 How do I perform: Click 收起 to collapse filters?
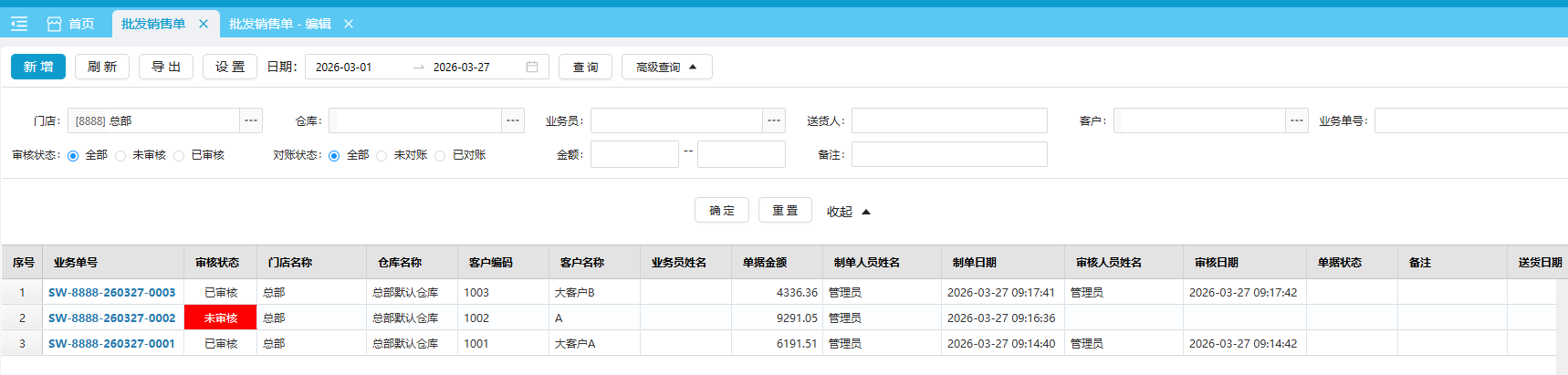[848, 212]
